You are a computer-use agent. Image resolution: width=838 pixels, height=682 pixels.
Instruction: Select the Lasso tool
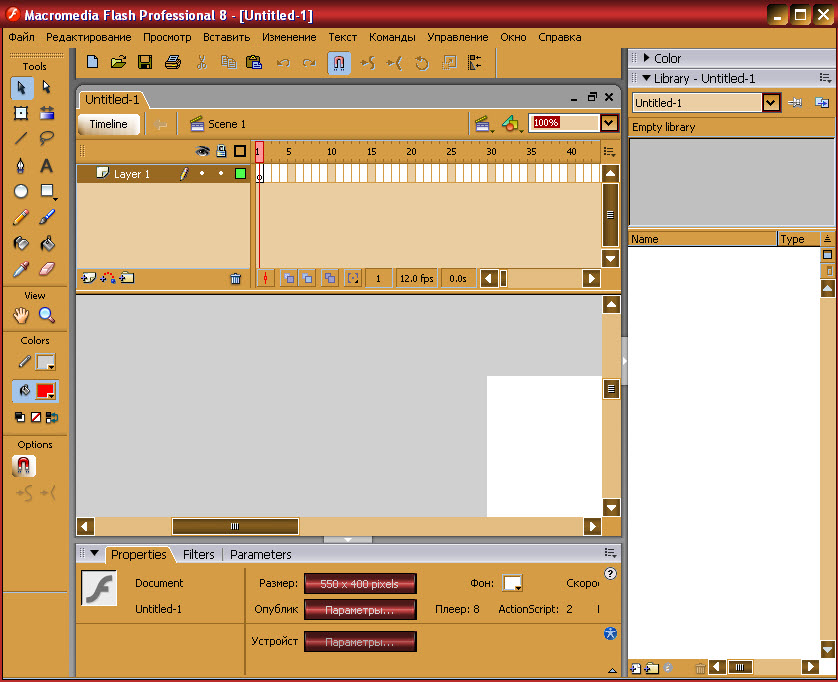point(46,139)
